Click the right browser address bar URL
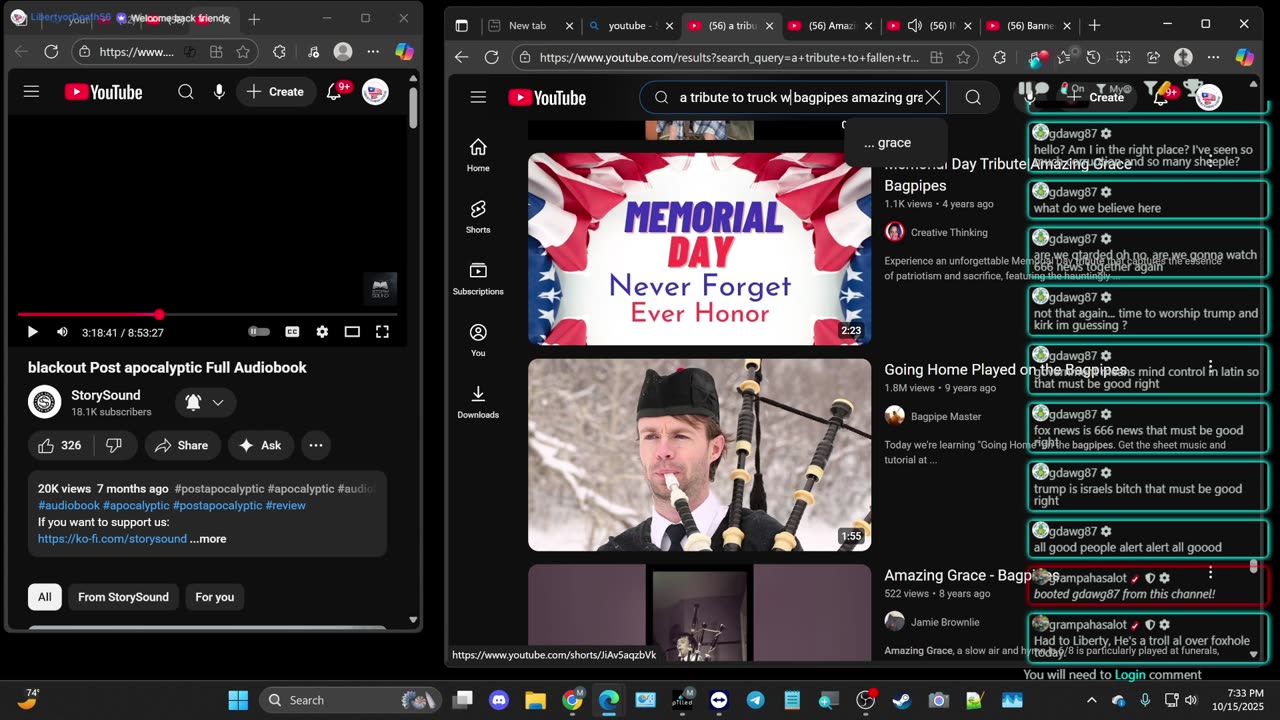Screen dimensions: 1280x720 click(x=729, y=58)
